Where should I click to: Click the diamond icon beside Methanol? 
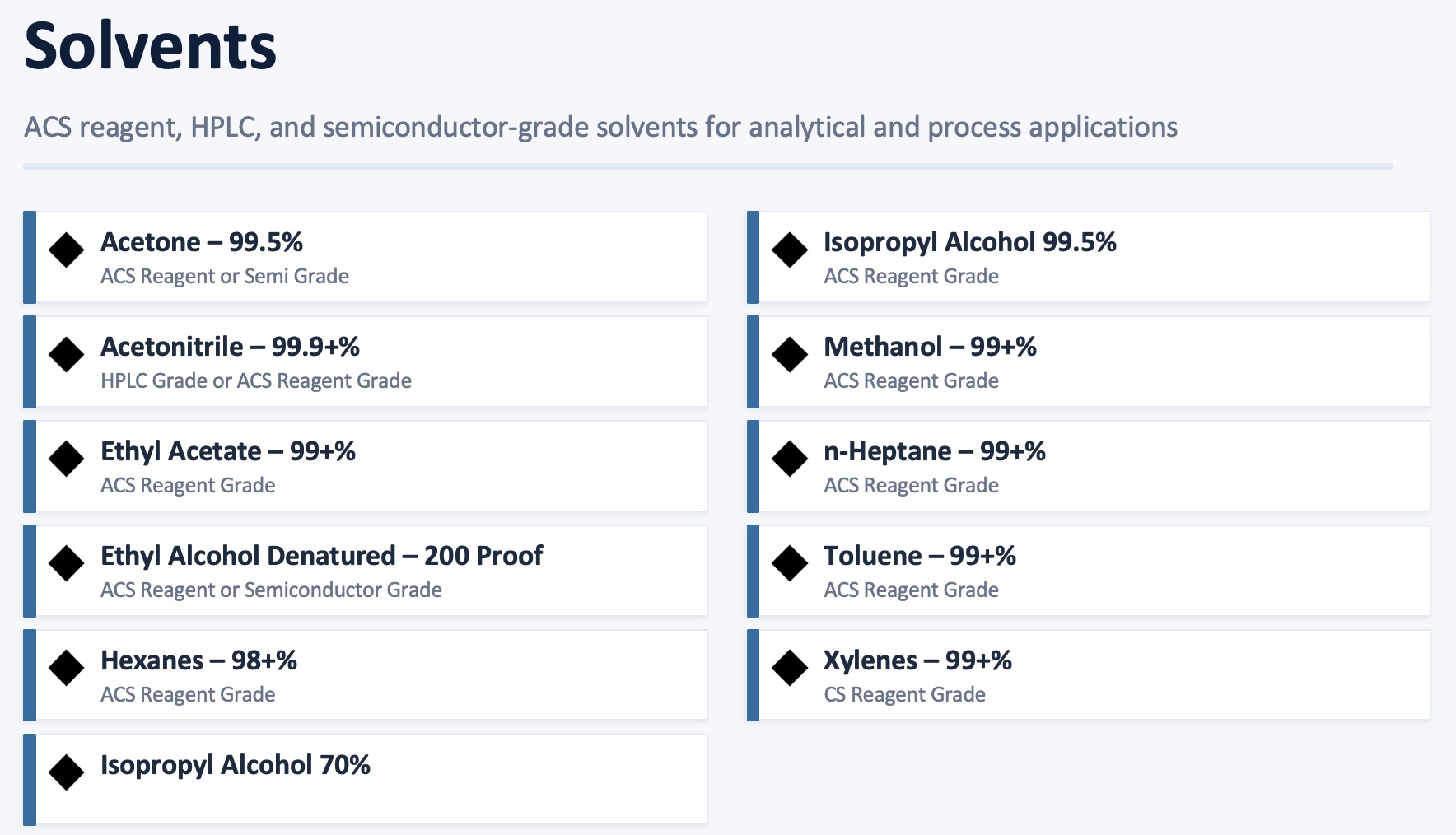coord(790,354)
